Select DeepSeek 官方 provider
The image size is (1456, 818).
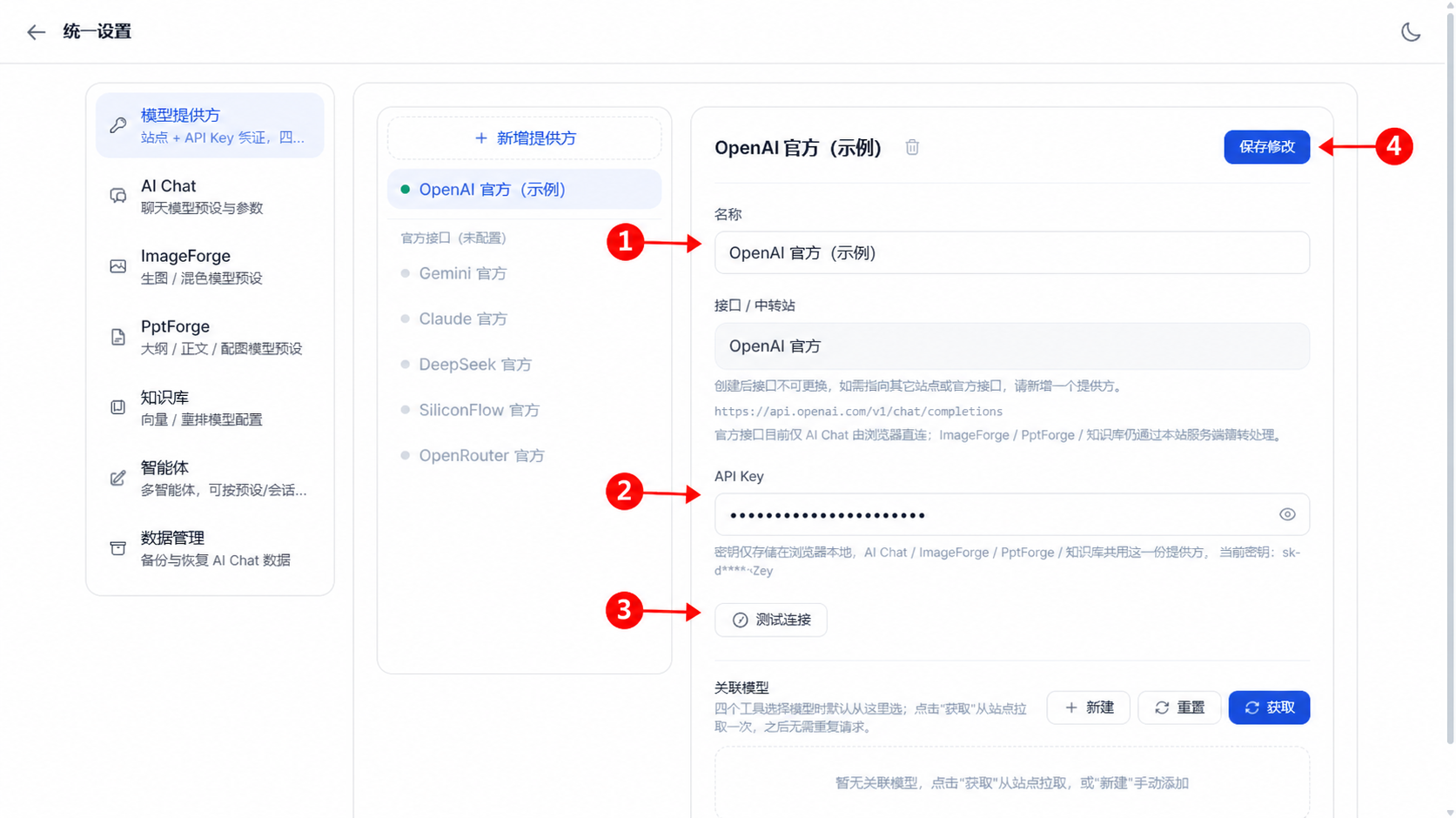point(525,365)
